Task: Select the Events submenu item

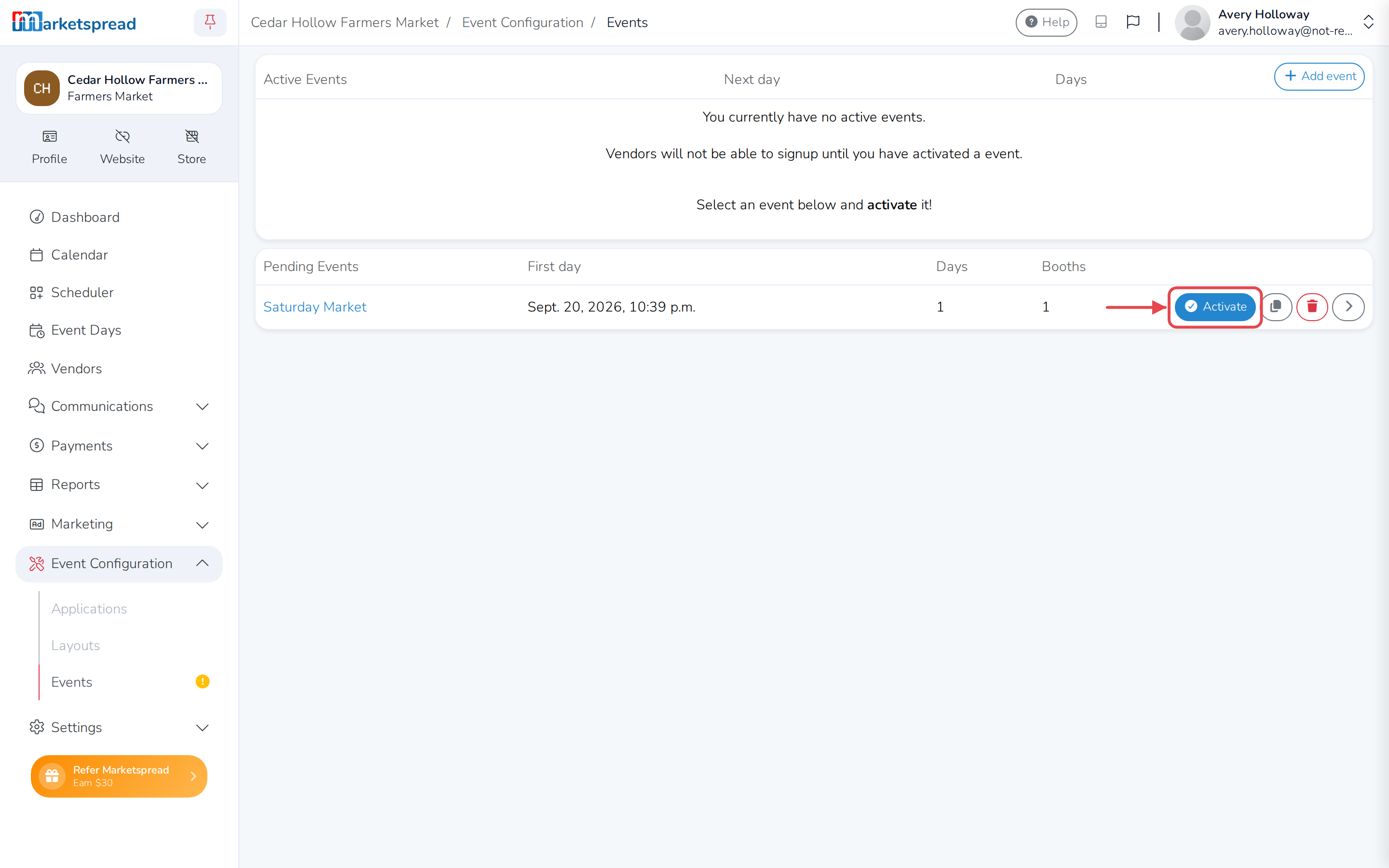Action: 72,682
